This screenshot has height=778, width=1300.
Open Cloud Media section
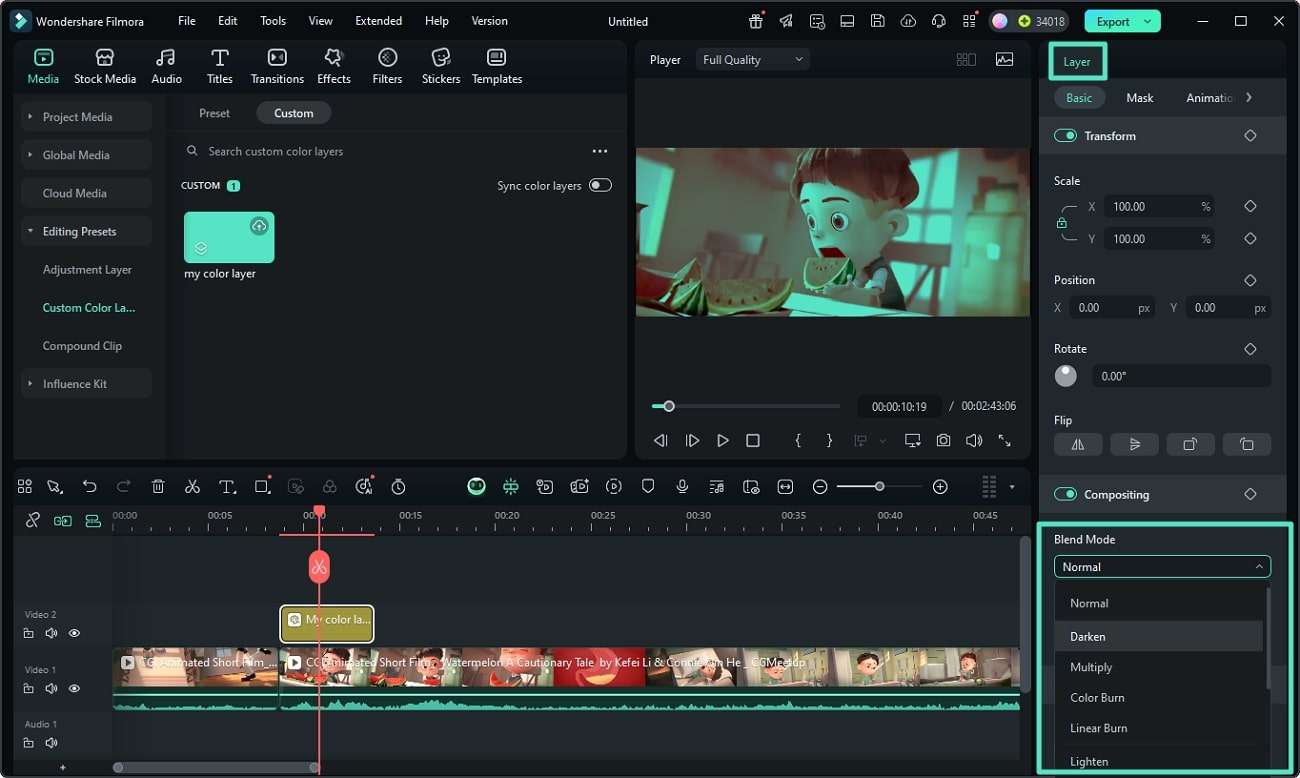pyautogui.click(x=87, y=193)
